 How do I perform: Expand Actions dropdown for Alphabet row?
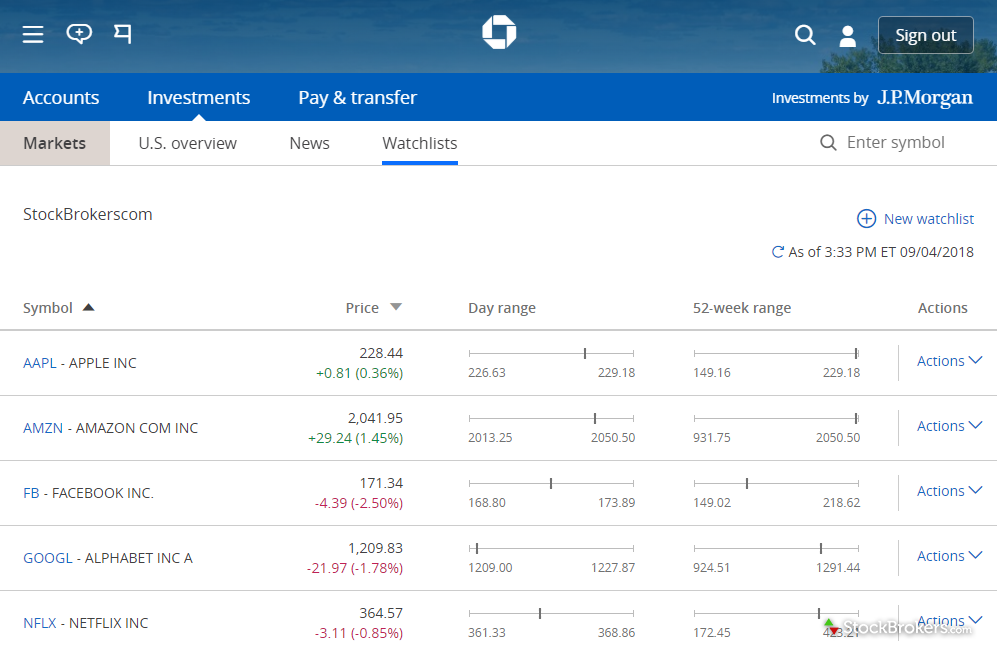(949, 556)
